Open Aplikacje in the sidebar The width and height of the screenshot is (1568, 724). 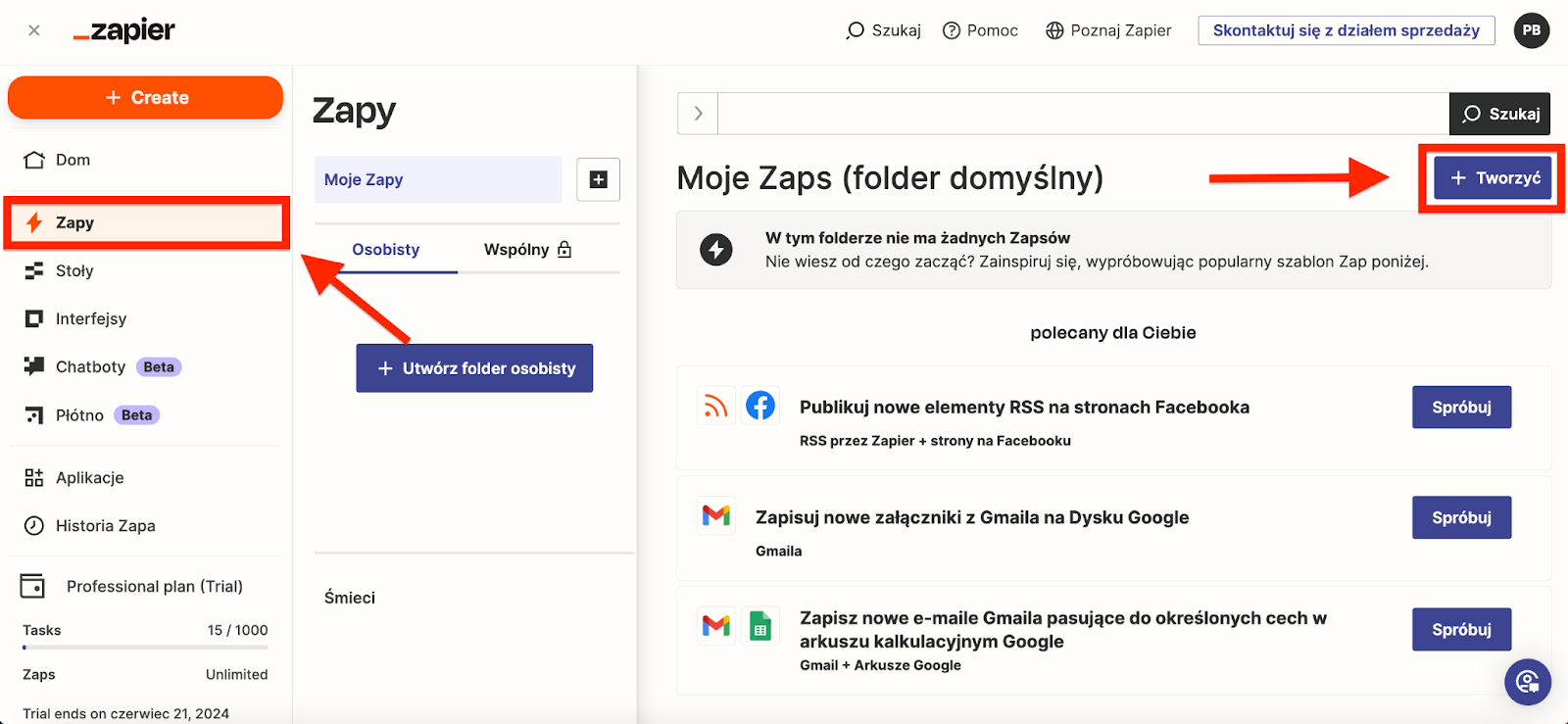point(145,478)
